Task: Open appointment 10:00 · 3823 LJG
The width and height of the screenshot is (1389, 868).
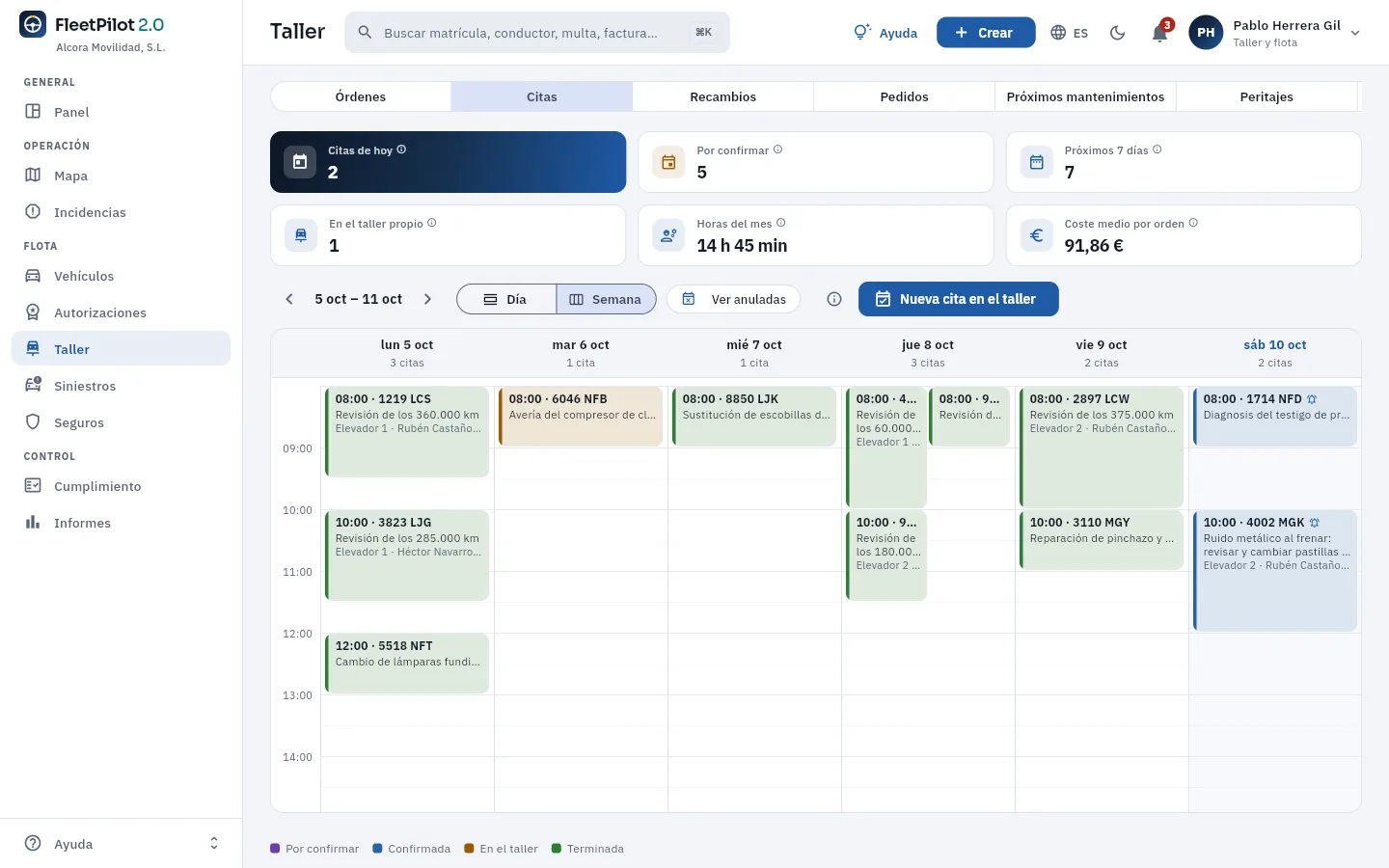Action: [407, 556]
